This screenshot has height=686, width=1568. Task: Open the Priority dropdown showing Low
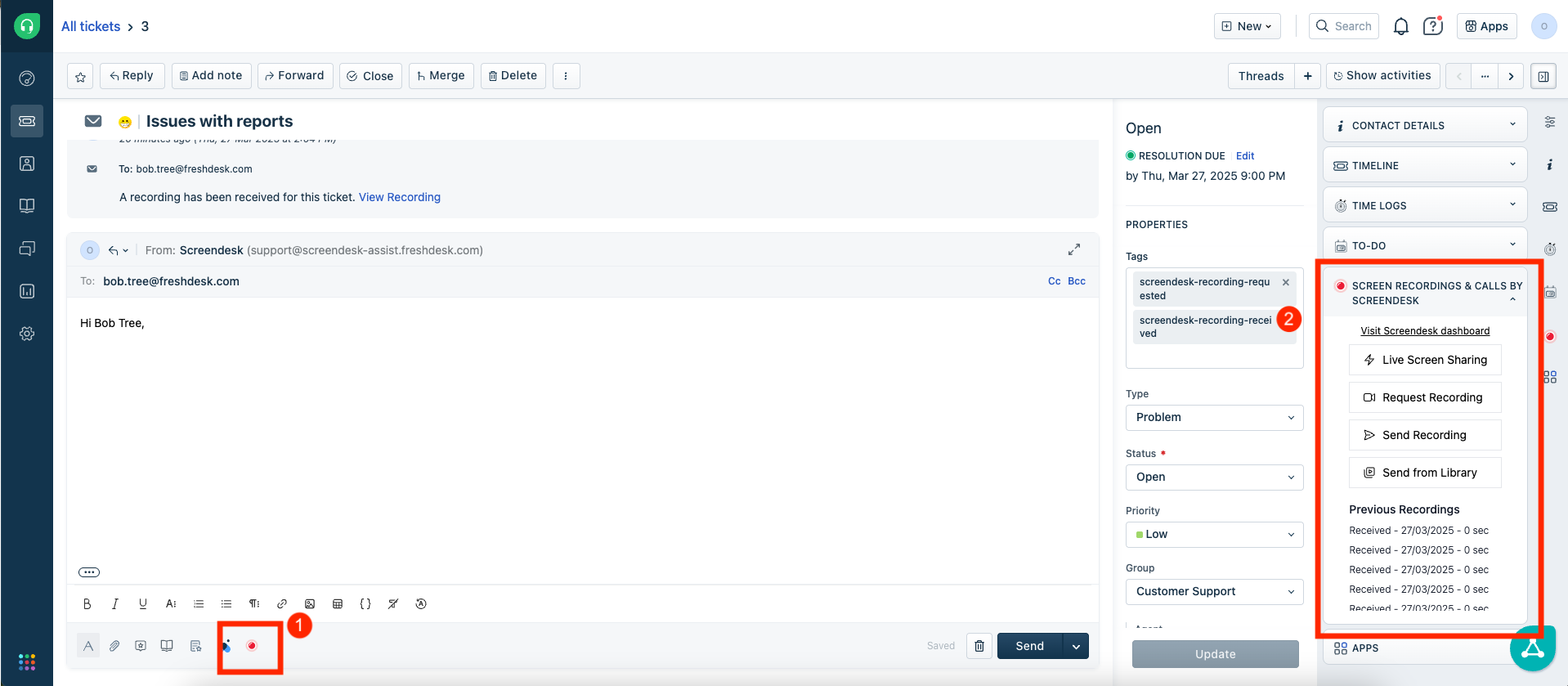pos(1214,535)
